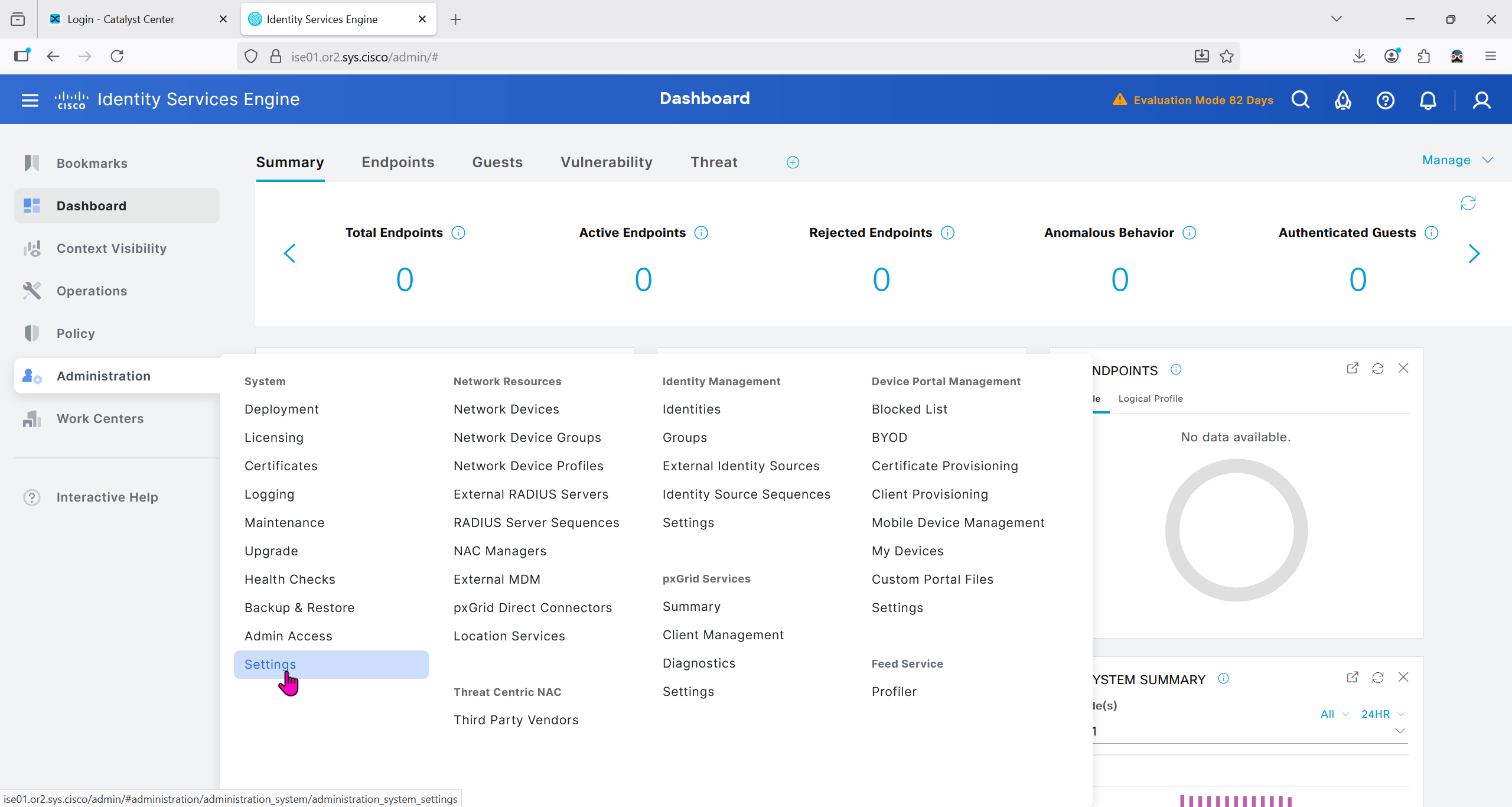Image resolution: width=1512 pixels, height=807 pixels.
Task: Expand the Manage dropdown
Action: pos(1457,160)
